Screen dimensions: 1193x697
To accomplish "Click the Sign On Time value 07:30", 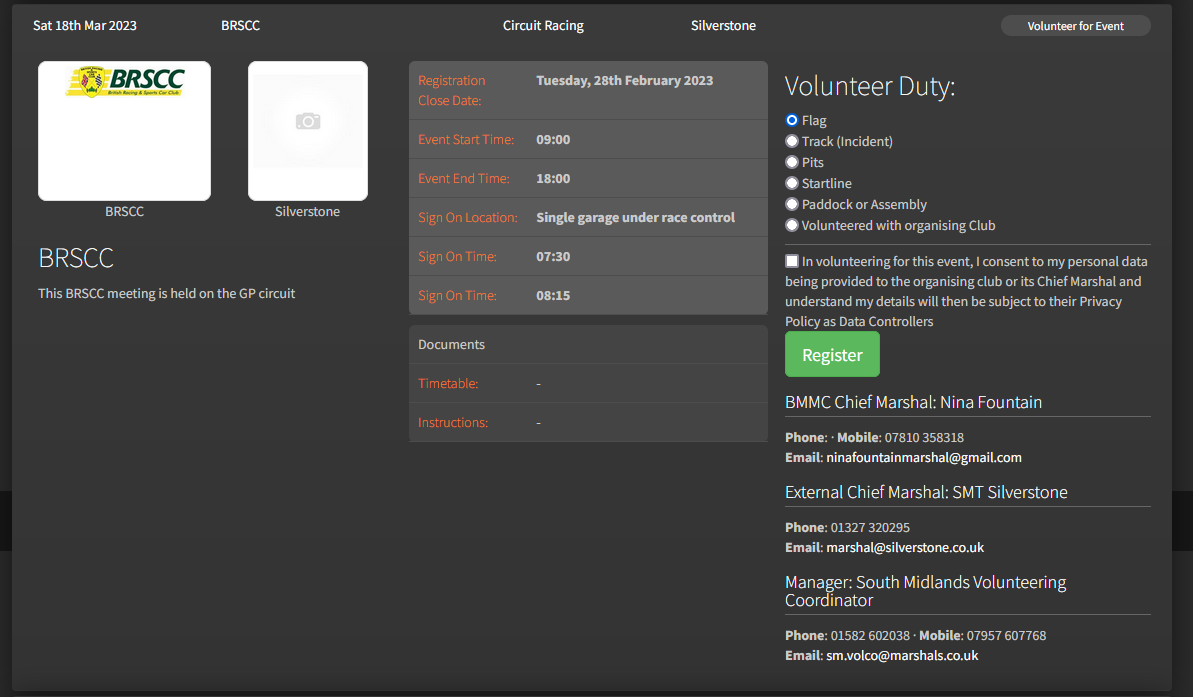I will [553, 256].
